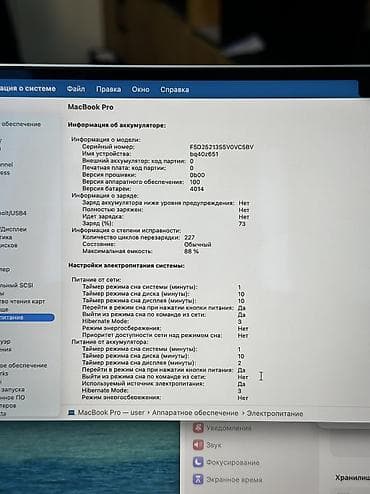370x494 pixels.
Task: Click the 'Информация о модели:' label
Action: pos(106,140)
